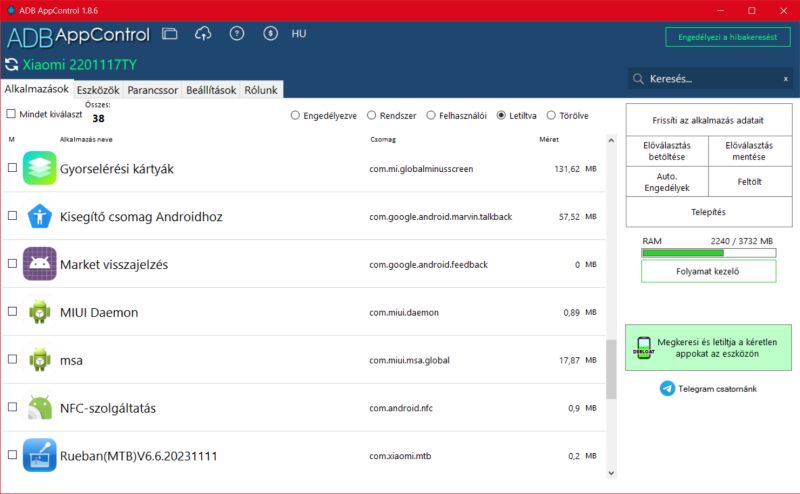The width and height of the screenshot is (800, 494).
Task: Click the Telepítés button
Action: [x=708, y=212]
